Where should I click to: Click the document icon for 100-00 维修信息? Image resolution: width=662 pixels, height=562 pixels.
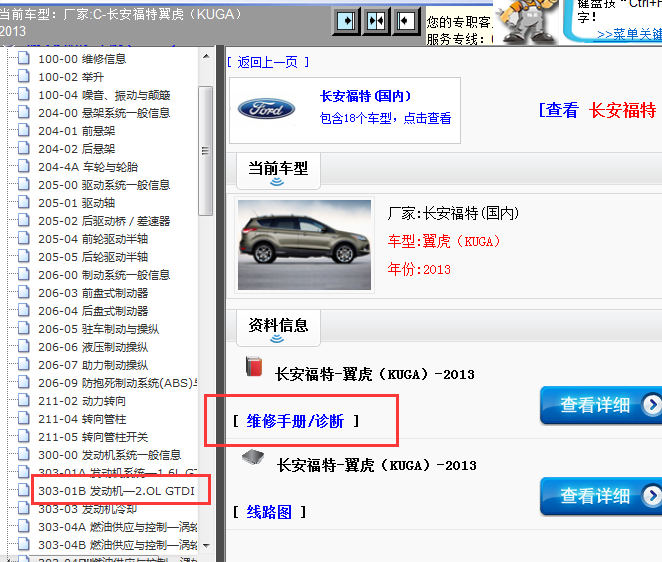(x=24, y=58)
